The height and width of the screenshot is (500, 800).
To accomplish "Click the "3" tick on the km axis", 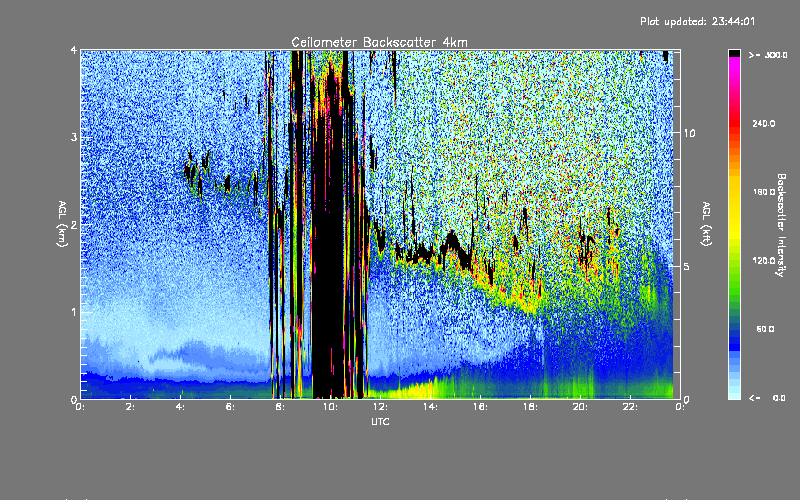I will 74,137.
